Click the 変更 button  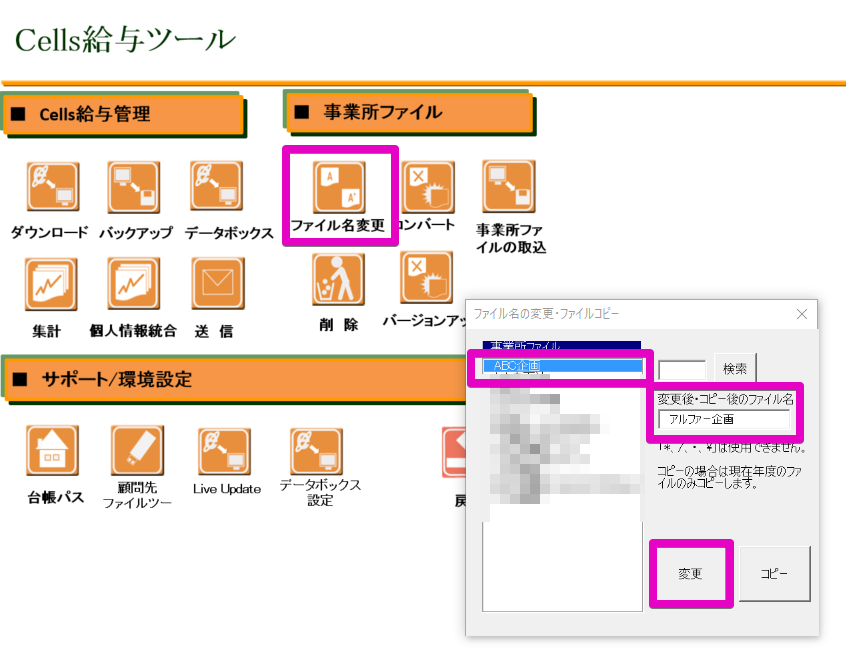pyautogui.click(x=691, y=574)
